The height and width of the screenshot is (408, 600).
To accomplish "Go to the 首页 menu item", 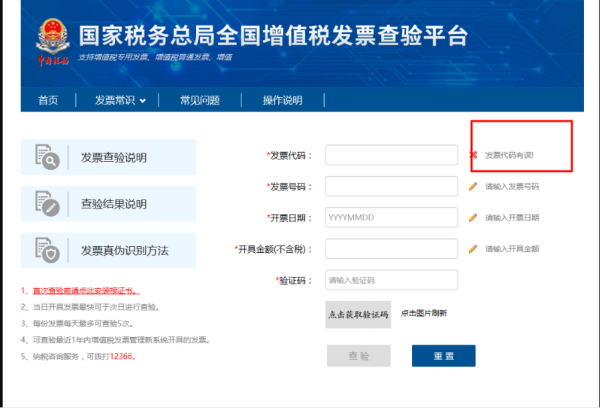I will click(x=48, y=100).
